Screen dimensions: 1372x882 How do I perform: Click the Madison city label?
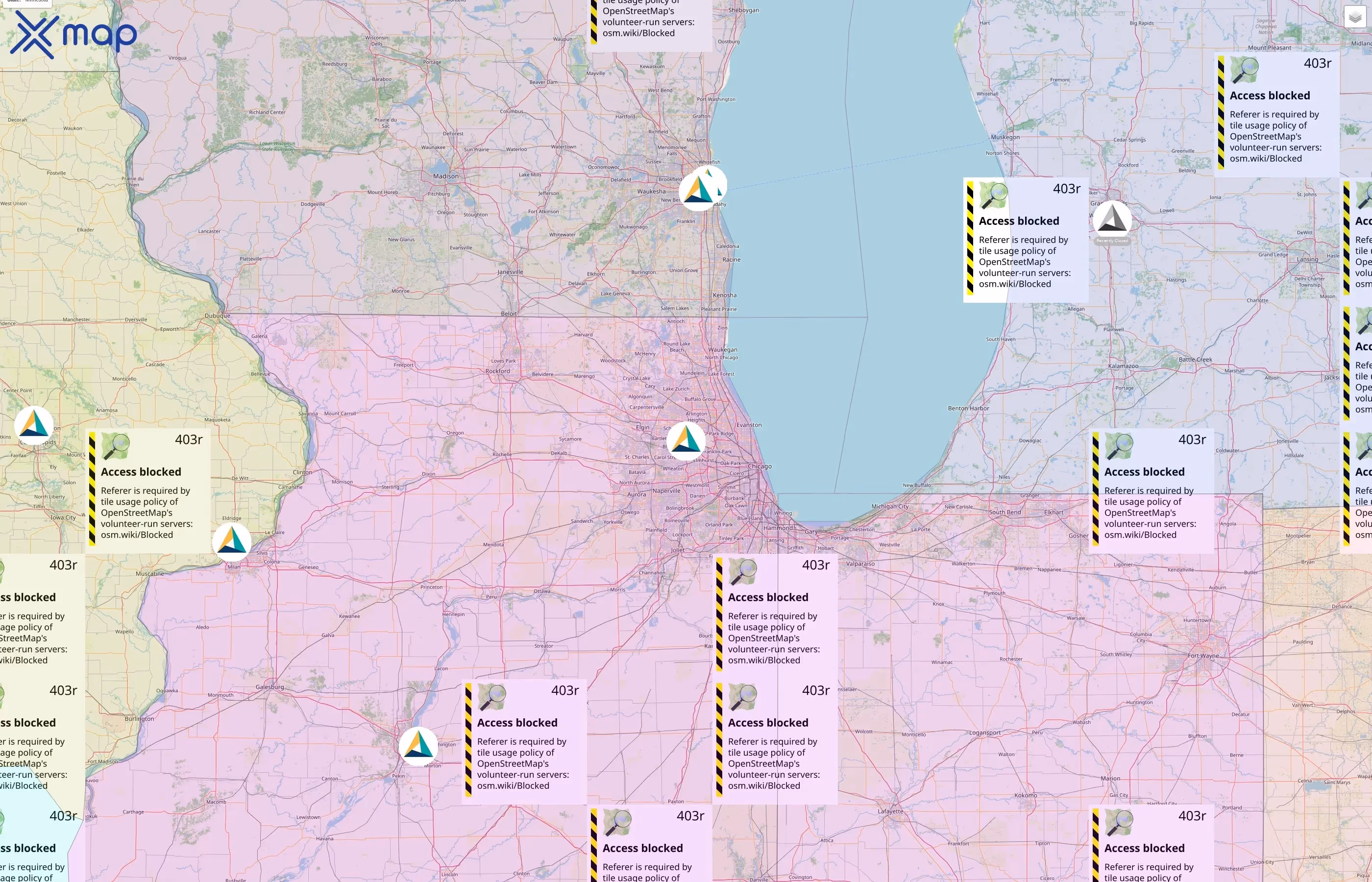[445, 176]
